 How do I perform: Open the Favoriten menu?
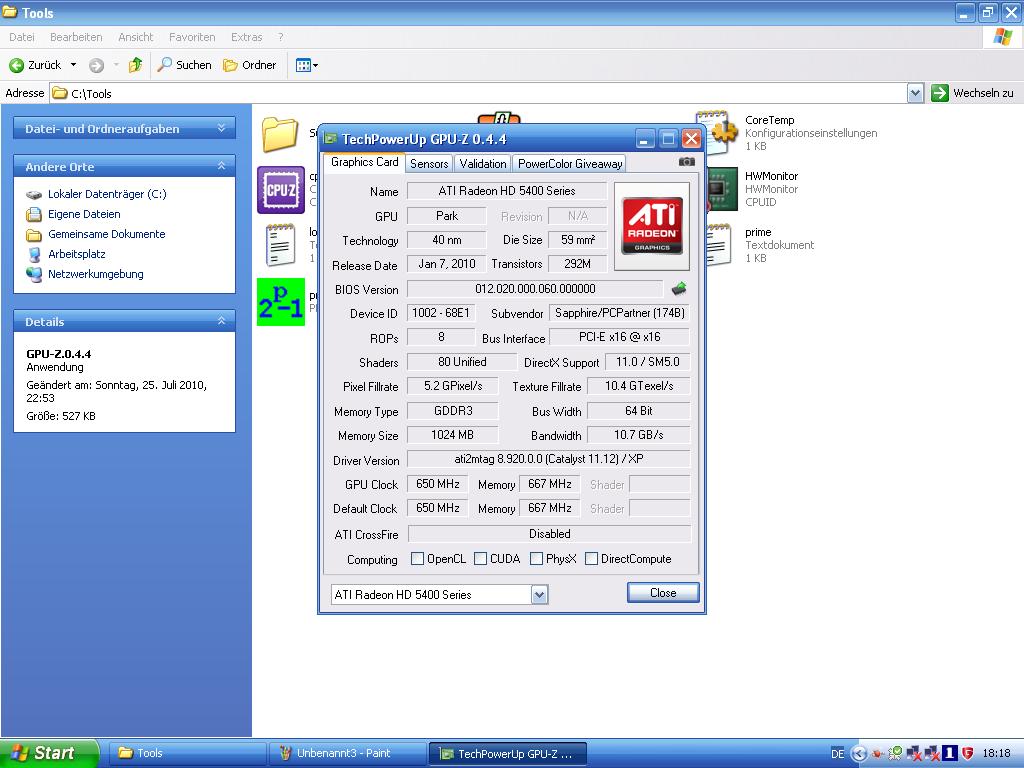point(192,37)
